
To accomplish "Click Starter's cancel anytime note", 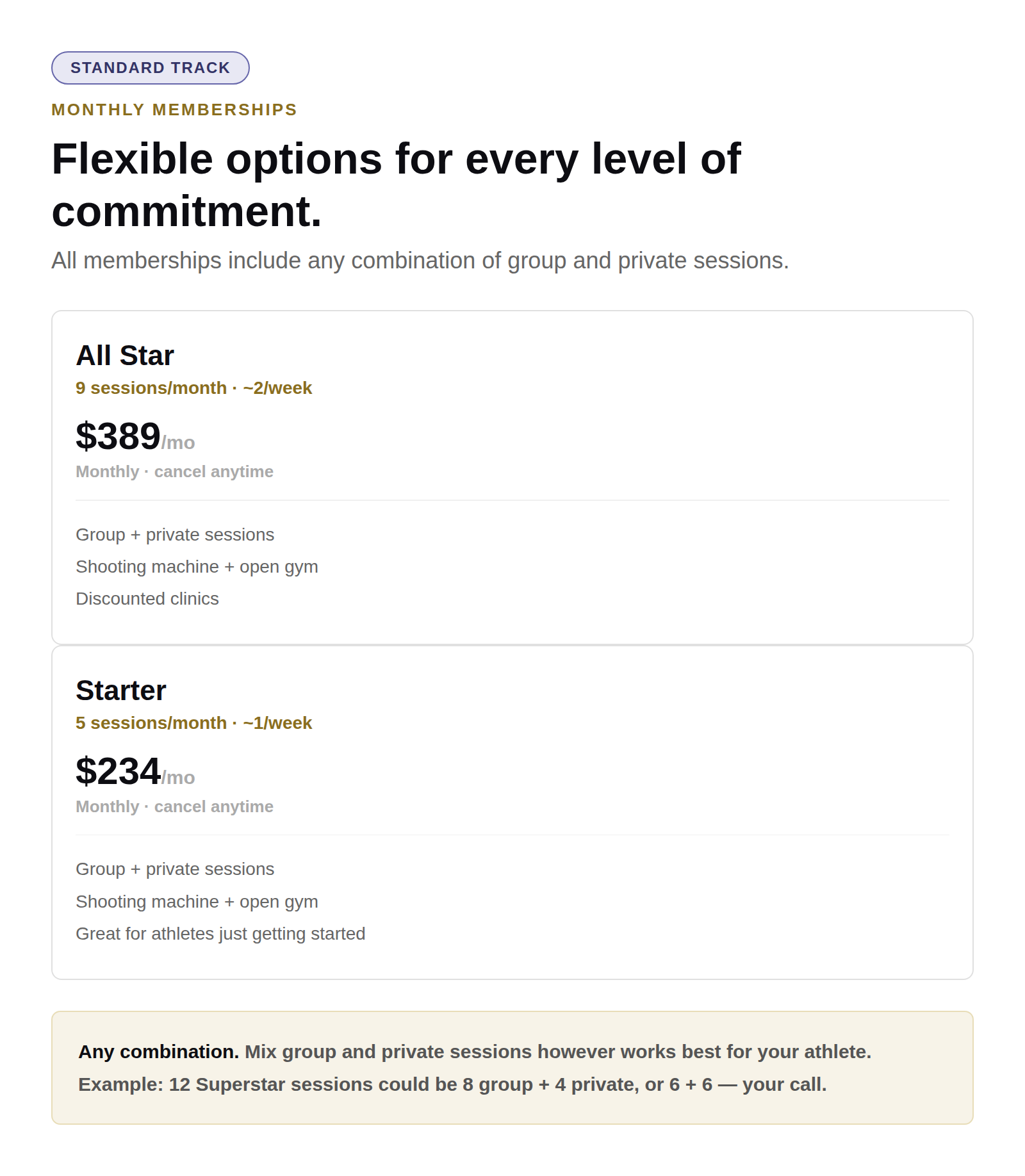I will click(x=175, y=806).
